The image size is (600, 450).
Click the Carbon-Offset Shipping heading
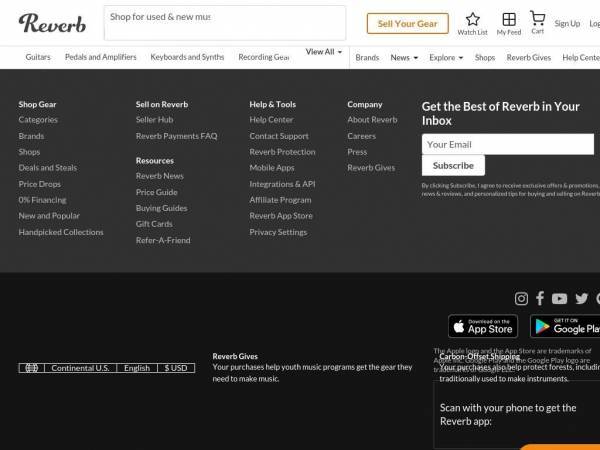click(479, 357)
